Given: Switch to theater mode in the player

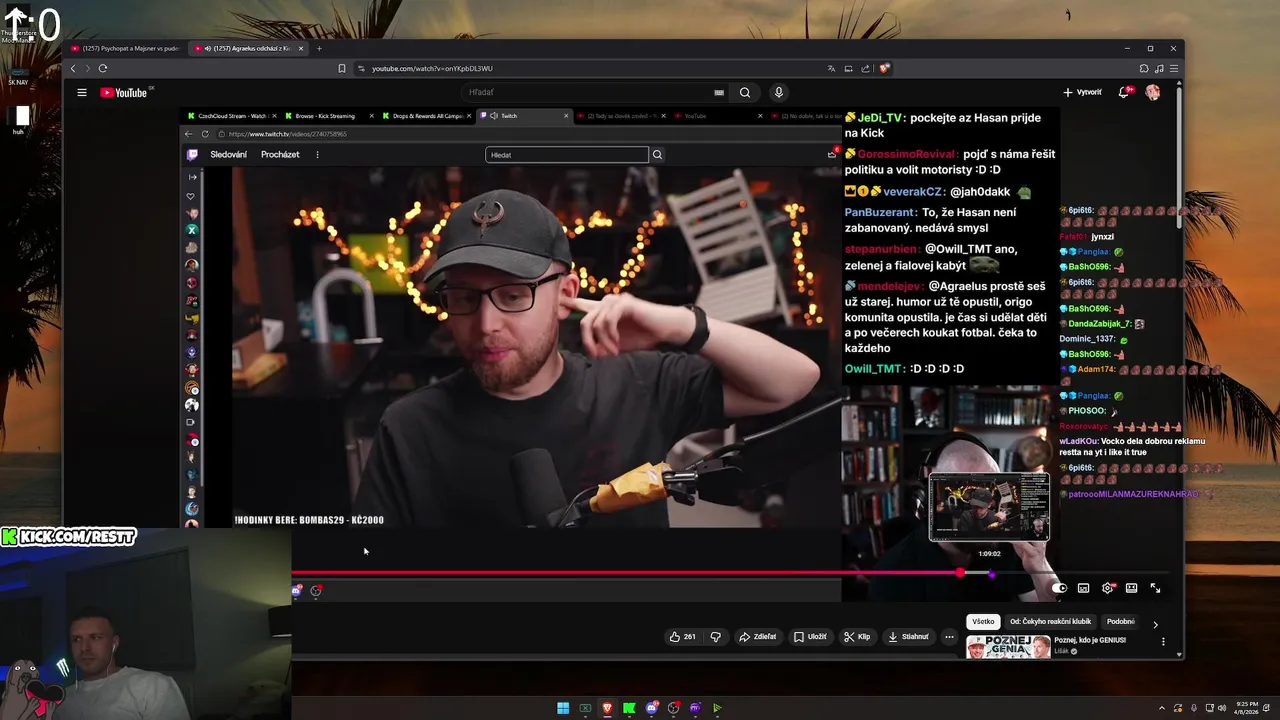Looking at the screenshot, I should [x=1131, y=588].
